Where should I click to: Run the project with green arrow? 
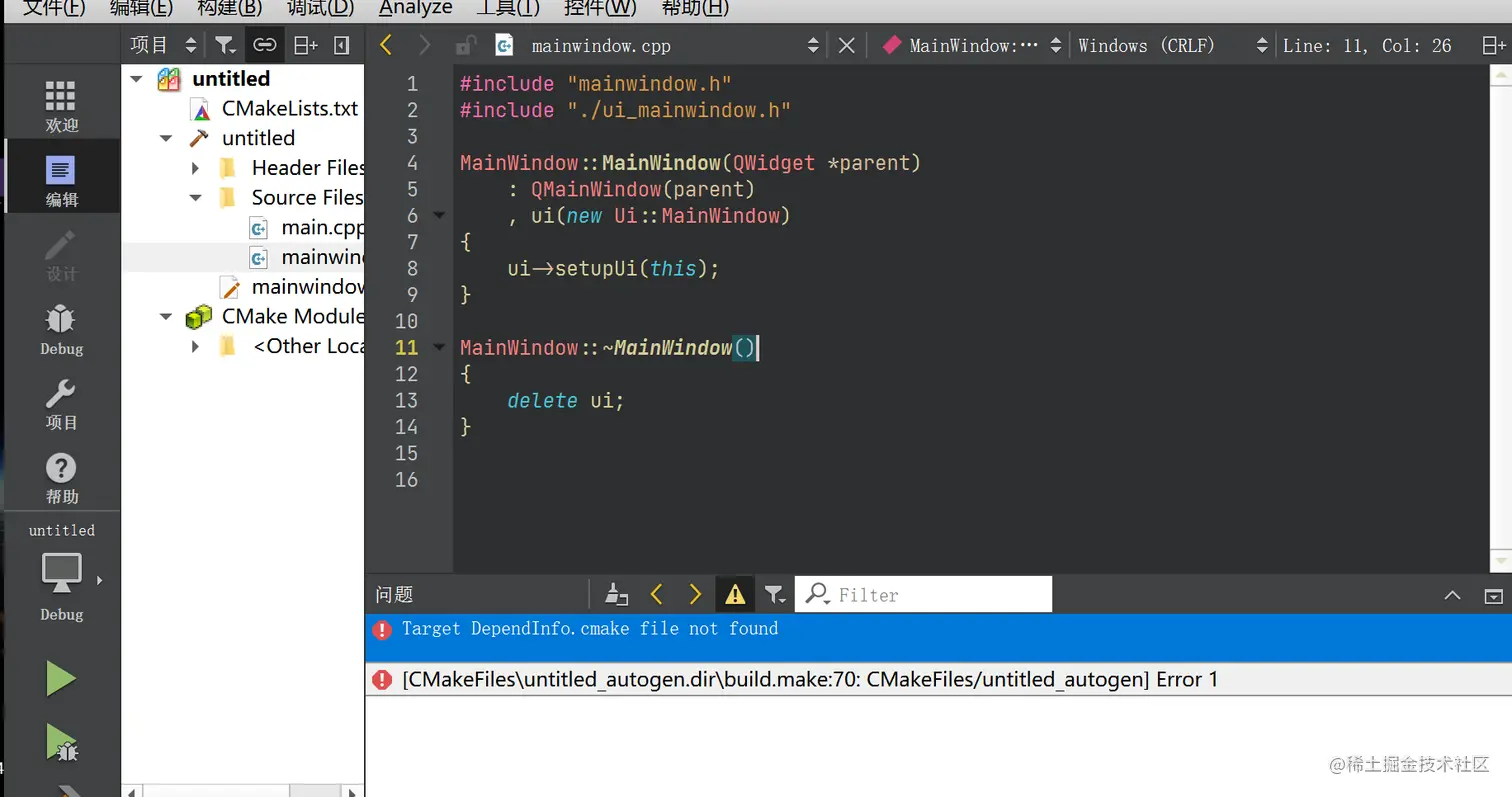(x=61, y=679)
